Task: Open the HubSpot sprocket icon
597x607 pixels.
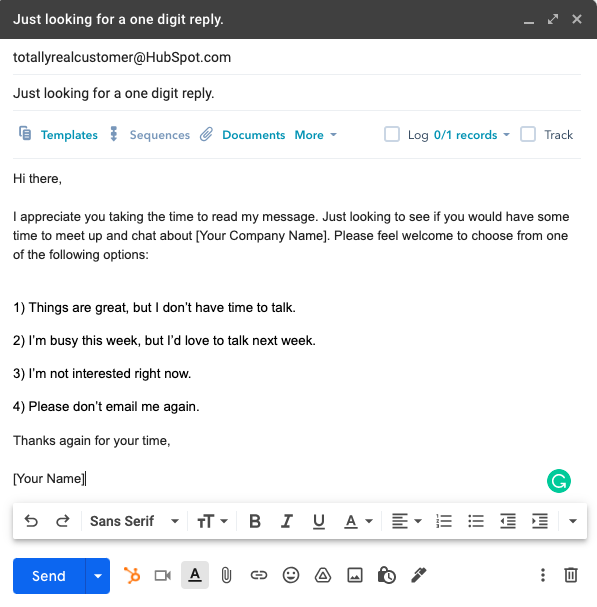Action: [132, 575]
